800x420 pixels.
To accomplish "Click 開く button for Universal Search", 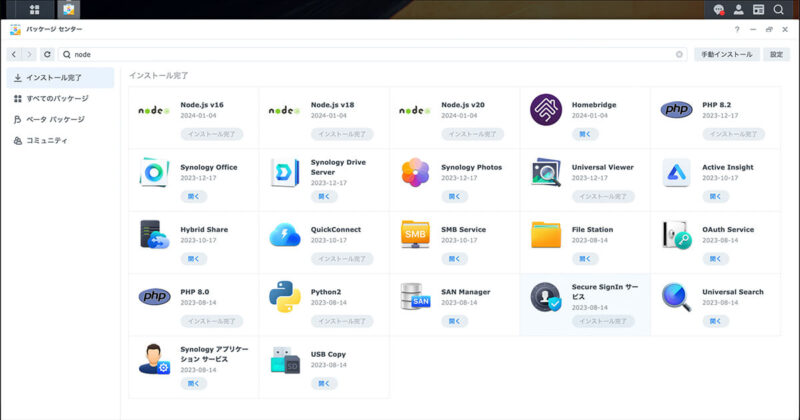I will (715, 321).
